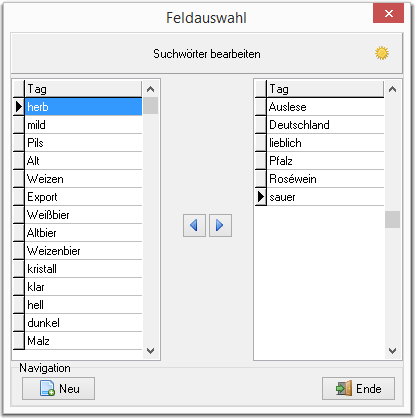Select the Roséwein tag entry
Viewport: 415px width, 418px height.
(x=325, y=179)
